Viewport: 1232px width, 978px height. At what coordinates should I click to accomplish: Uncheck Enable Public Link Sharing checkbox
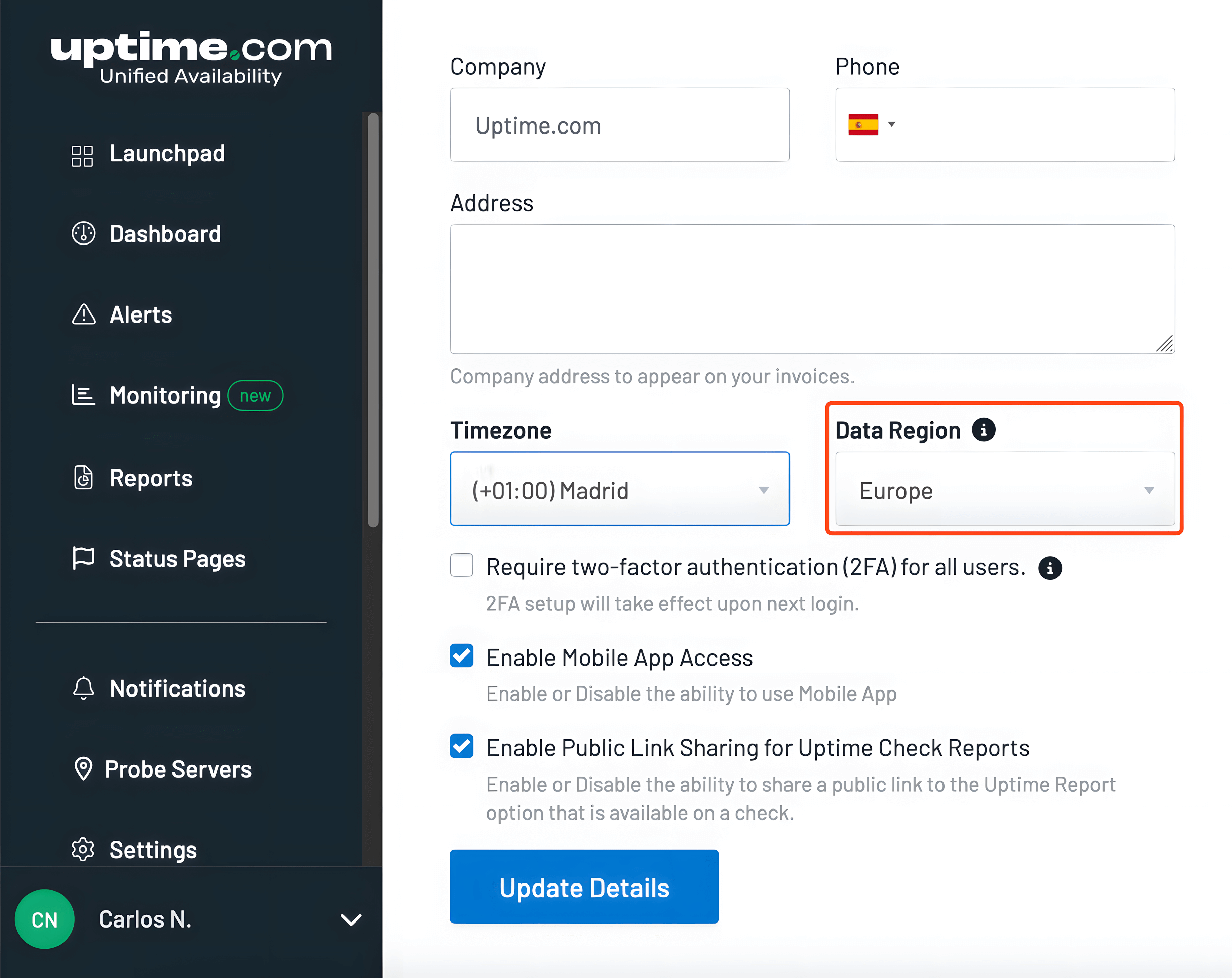tap(462, 746)
